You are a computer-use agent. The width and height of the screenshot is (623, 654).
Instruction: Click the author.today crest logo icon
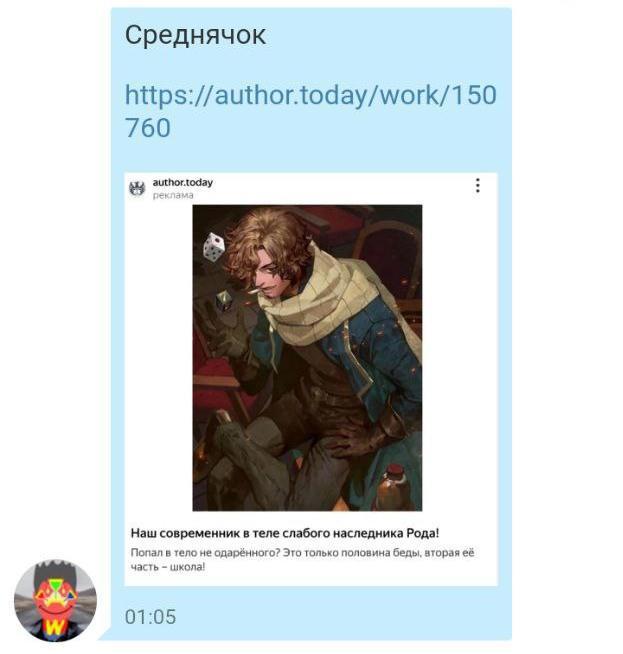[137, 188]
